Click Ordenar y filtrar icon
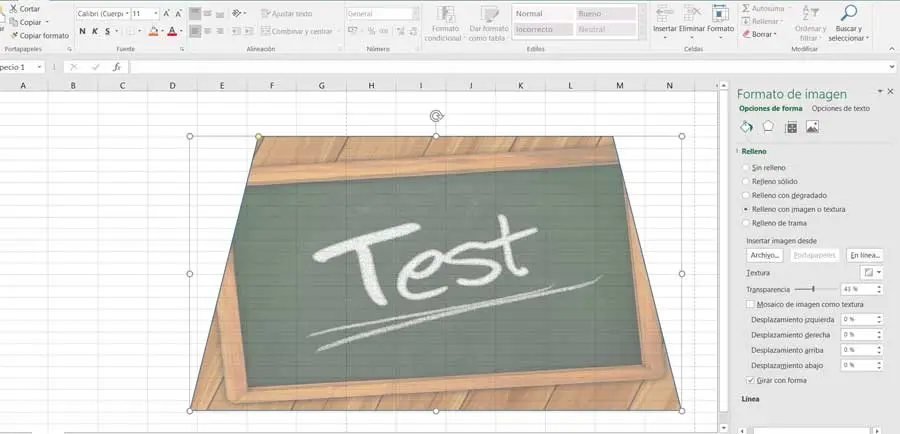The width and height of the screenshot is (900, 434). (810, 13)
